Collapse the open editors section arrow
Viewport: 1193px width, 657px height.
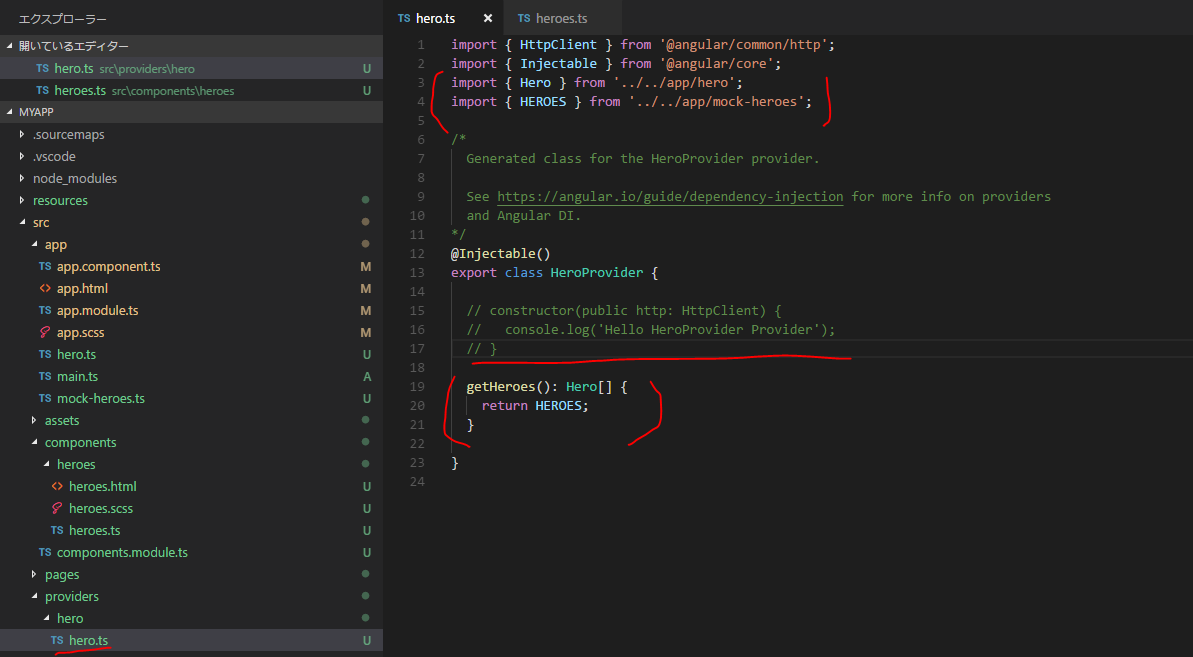(x=10, y=46)
